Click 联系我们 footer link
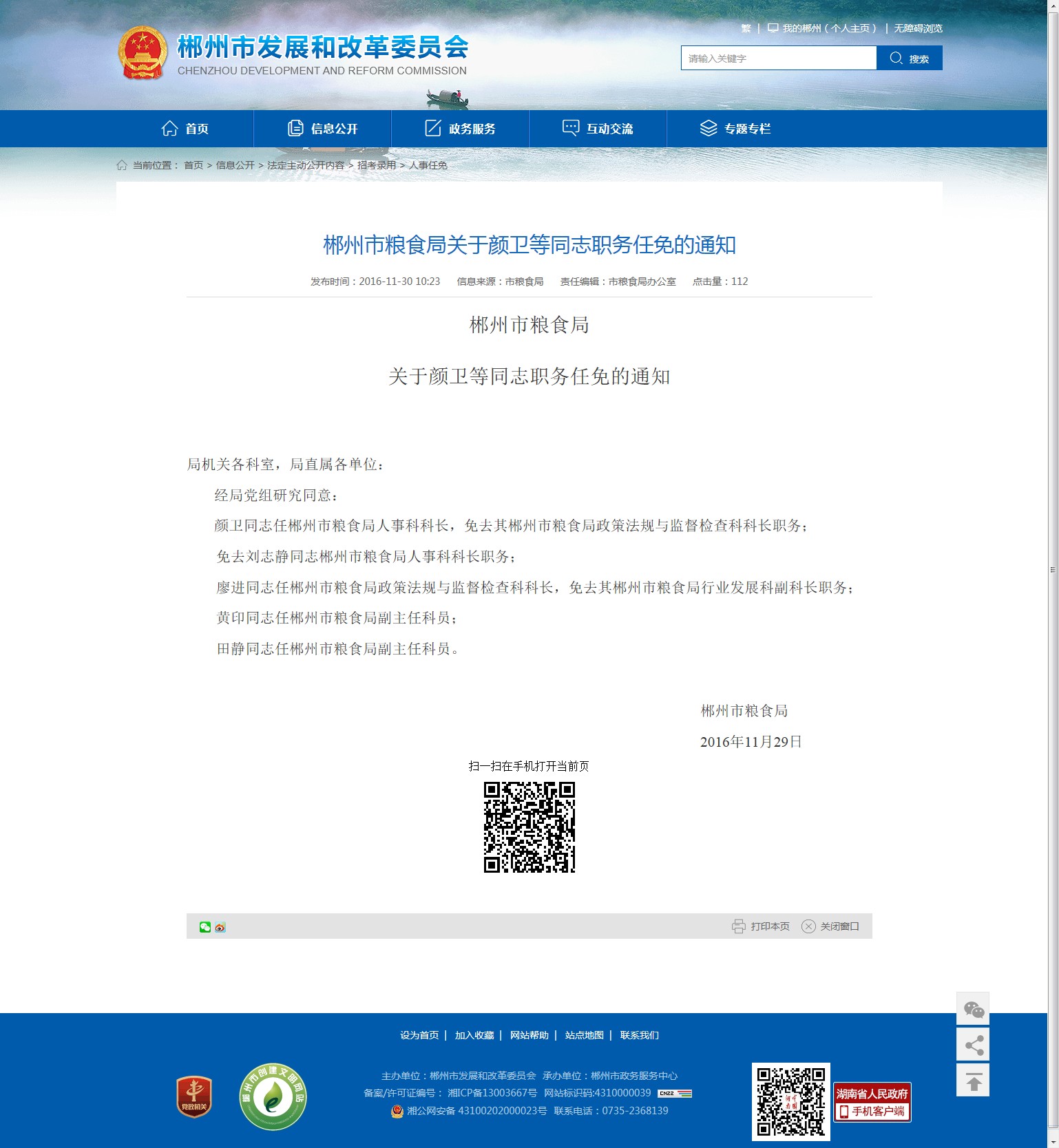 tap(640, 1035)
